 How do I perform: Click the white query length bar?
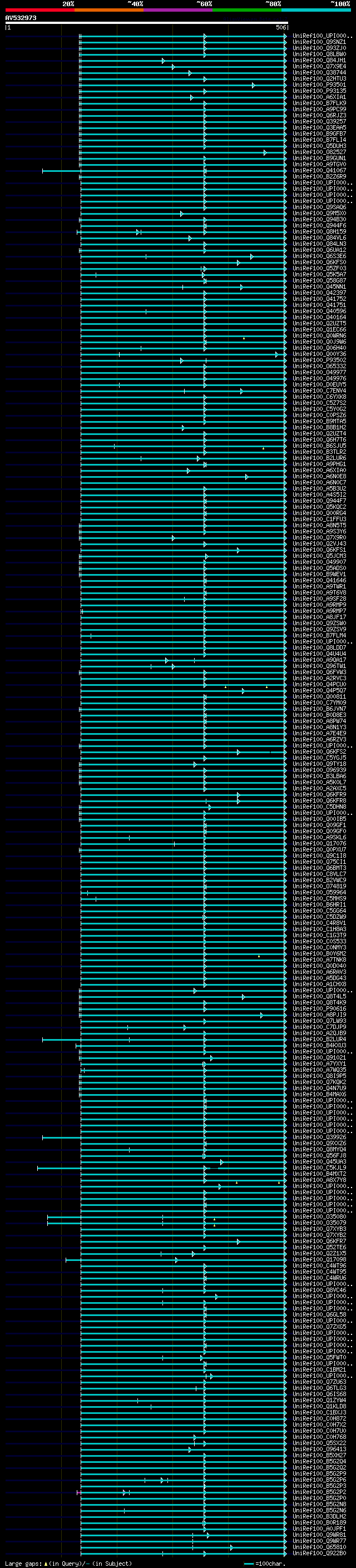(147, 23)
